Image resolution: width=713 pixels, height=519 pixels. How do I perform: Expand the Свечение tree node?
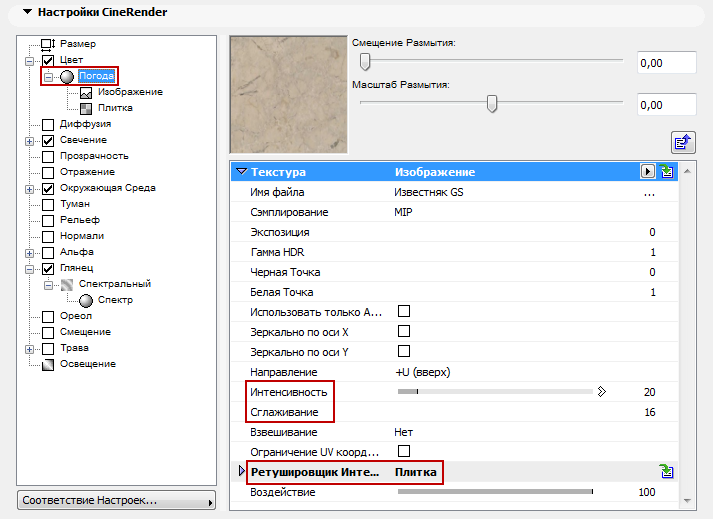pos(29,141)
